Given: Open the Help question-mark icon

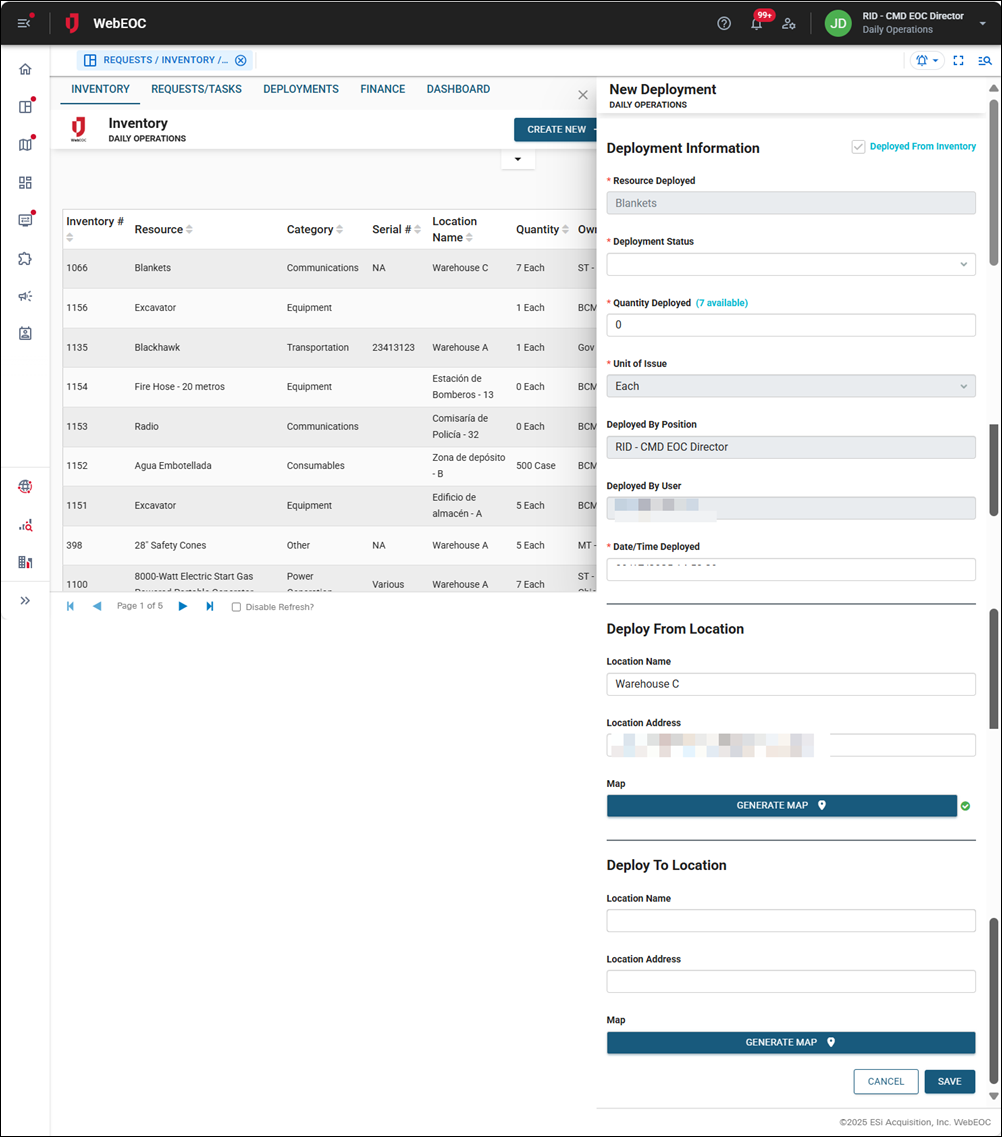Looking at the screenshot, I should tap(723, 22).
